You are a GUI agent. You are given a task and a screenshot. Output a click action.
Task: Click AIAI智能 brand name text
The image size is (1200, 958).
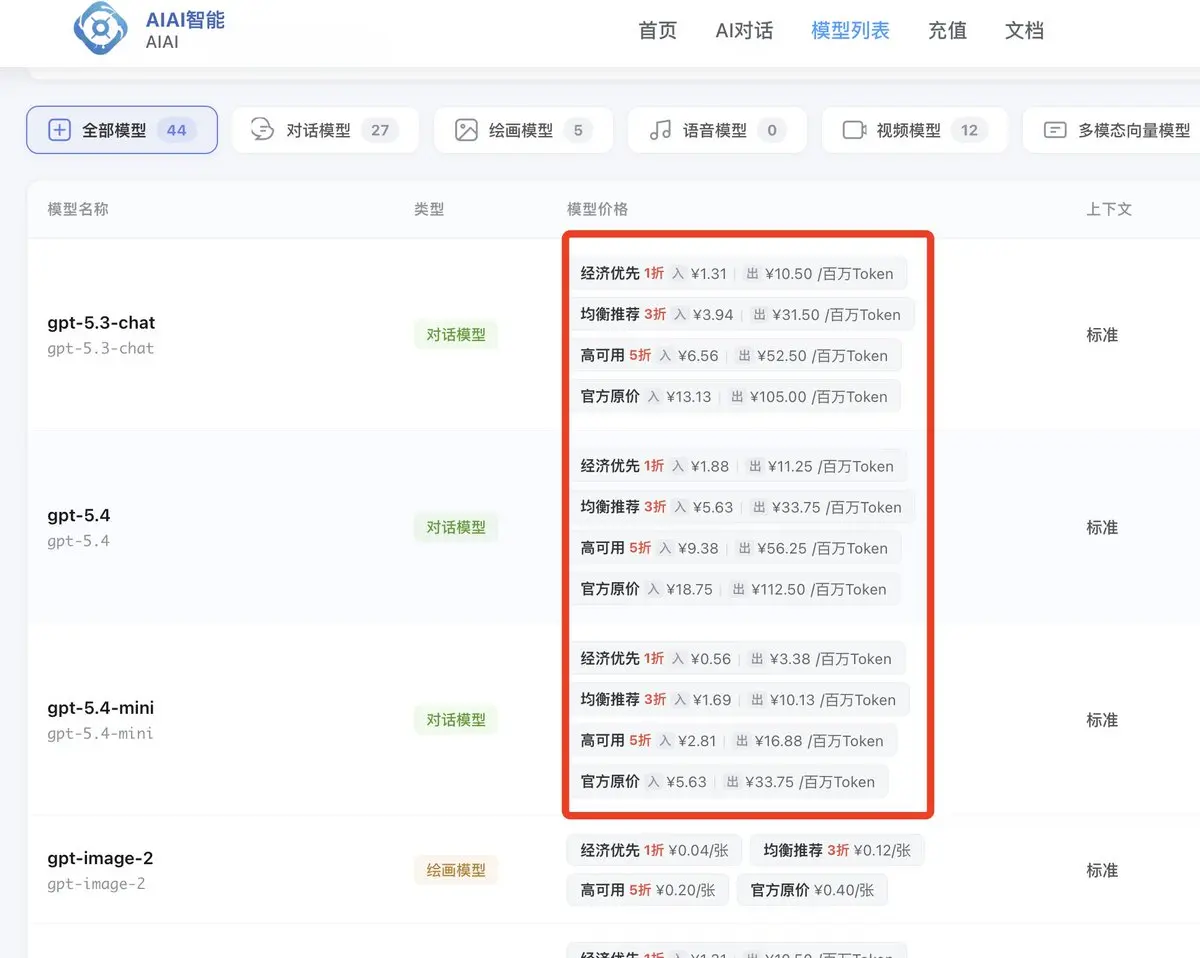[185, 19]
